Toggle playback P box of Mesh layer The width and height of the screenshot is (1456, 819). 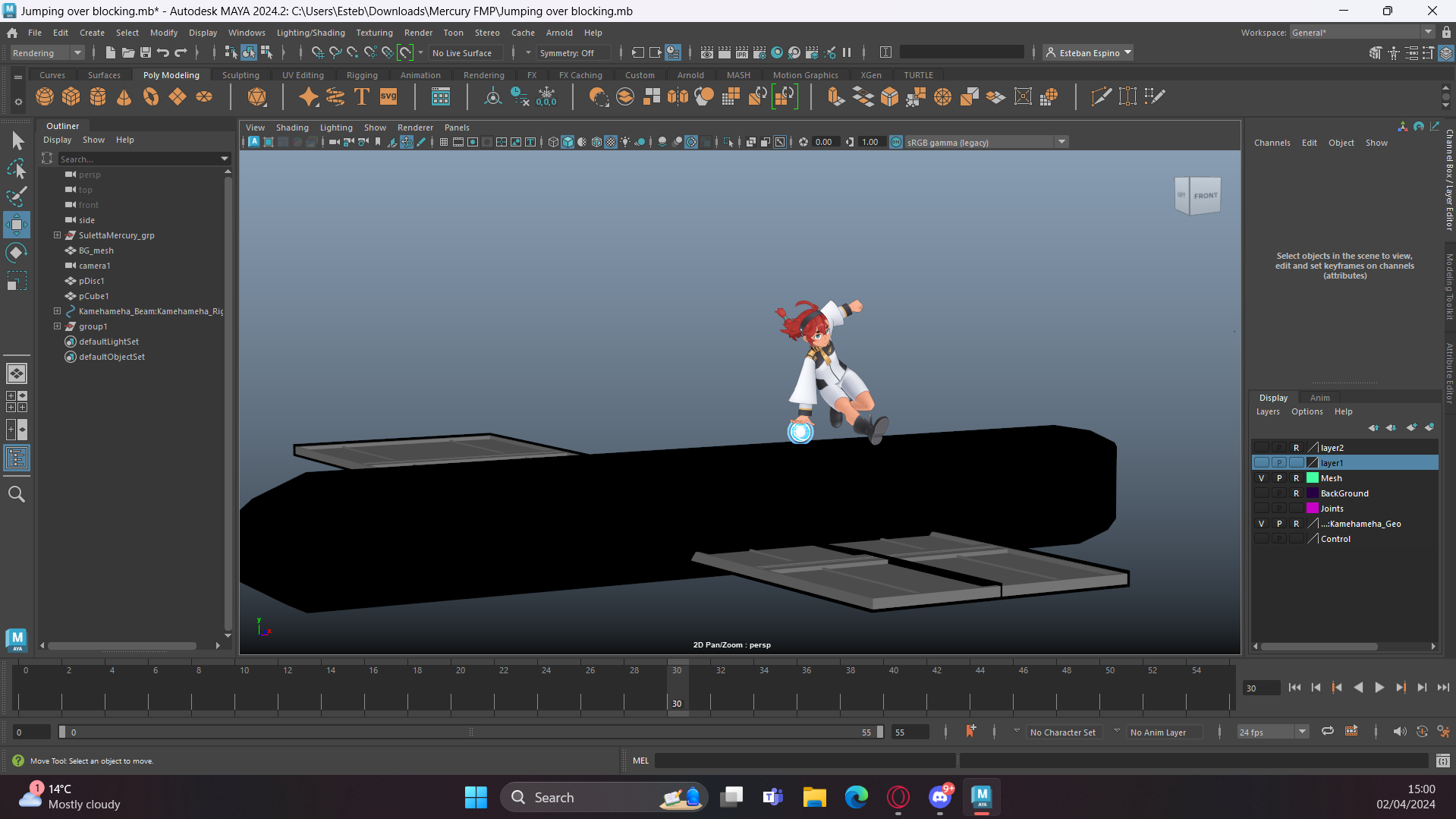pos(1279,478)
